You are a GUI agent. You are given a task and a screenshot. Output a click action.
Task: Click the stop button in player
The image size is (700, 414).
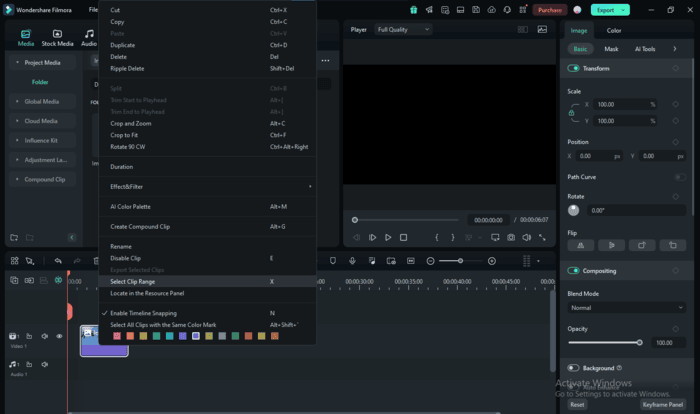pyautogui.click(x=403, y=238)
